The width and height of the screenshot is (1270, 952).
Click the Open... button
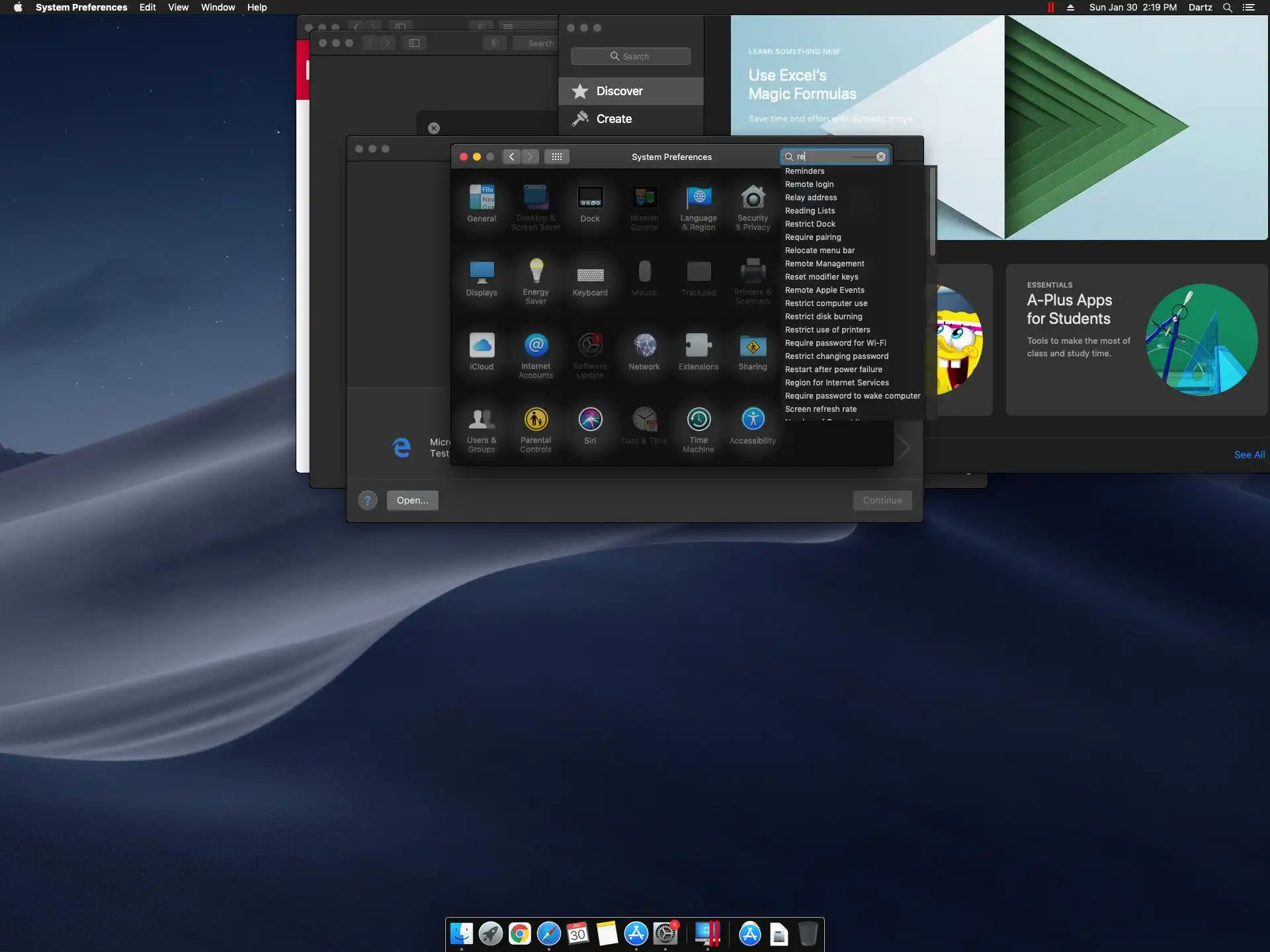point(412,500)
